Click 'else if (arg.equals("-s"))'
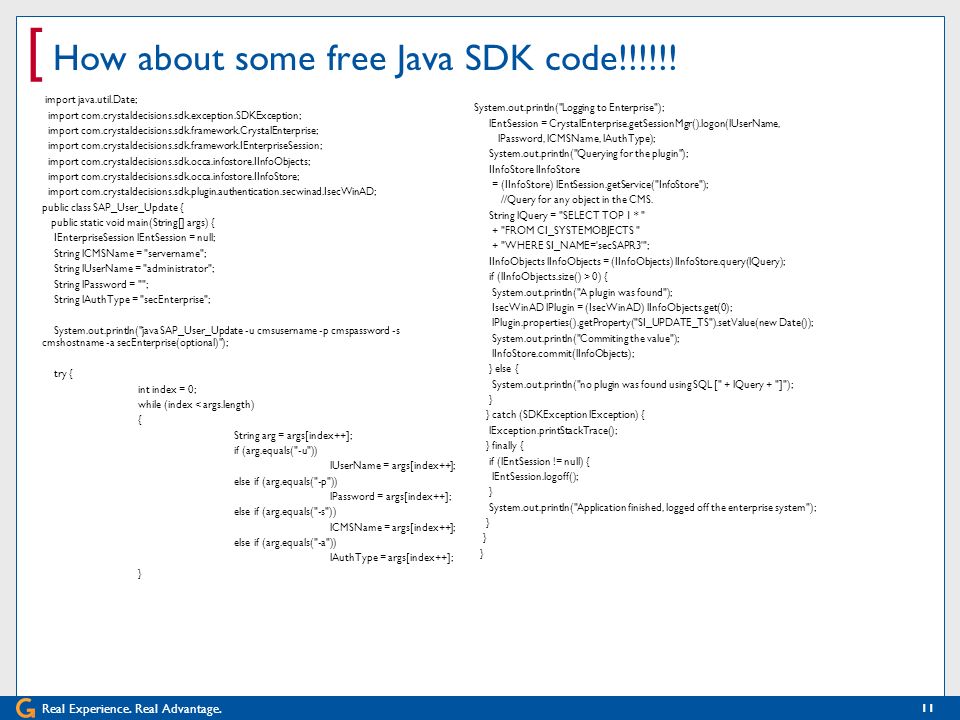Image resolution: width=960 pixels, height=720 pixels. click(285, 512)
